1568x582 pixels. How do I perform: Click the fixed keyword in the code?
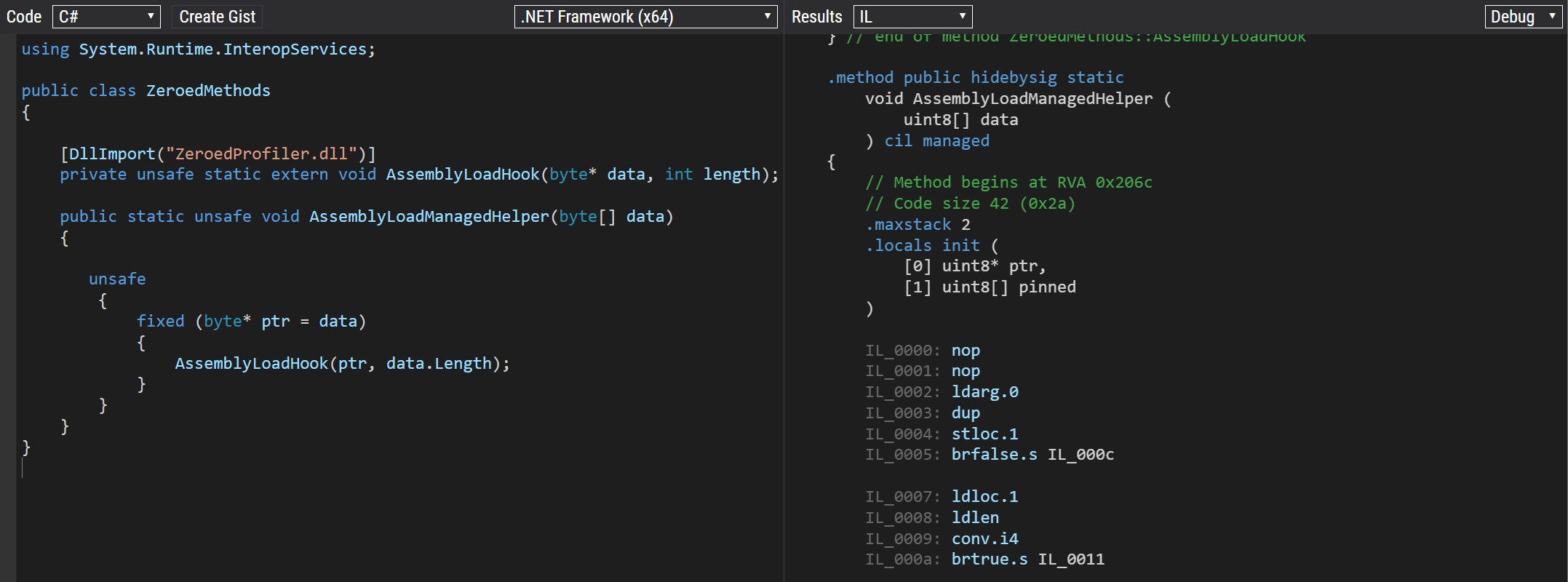coord(160,322)
